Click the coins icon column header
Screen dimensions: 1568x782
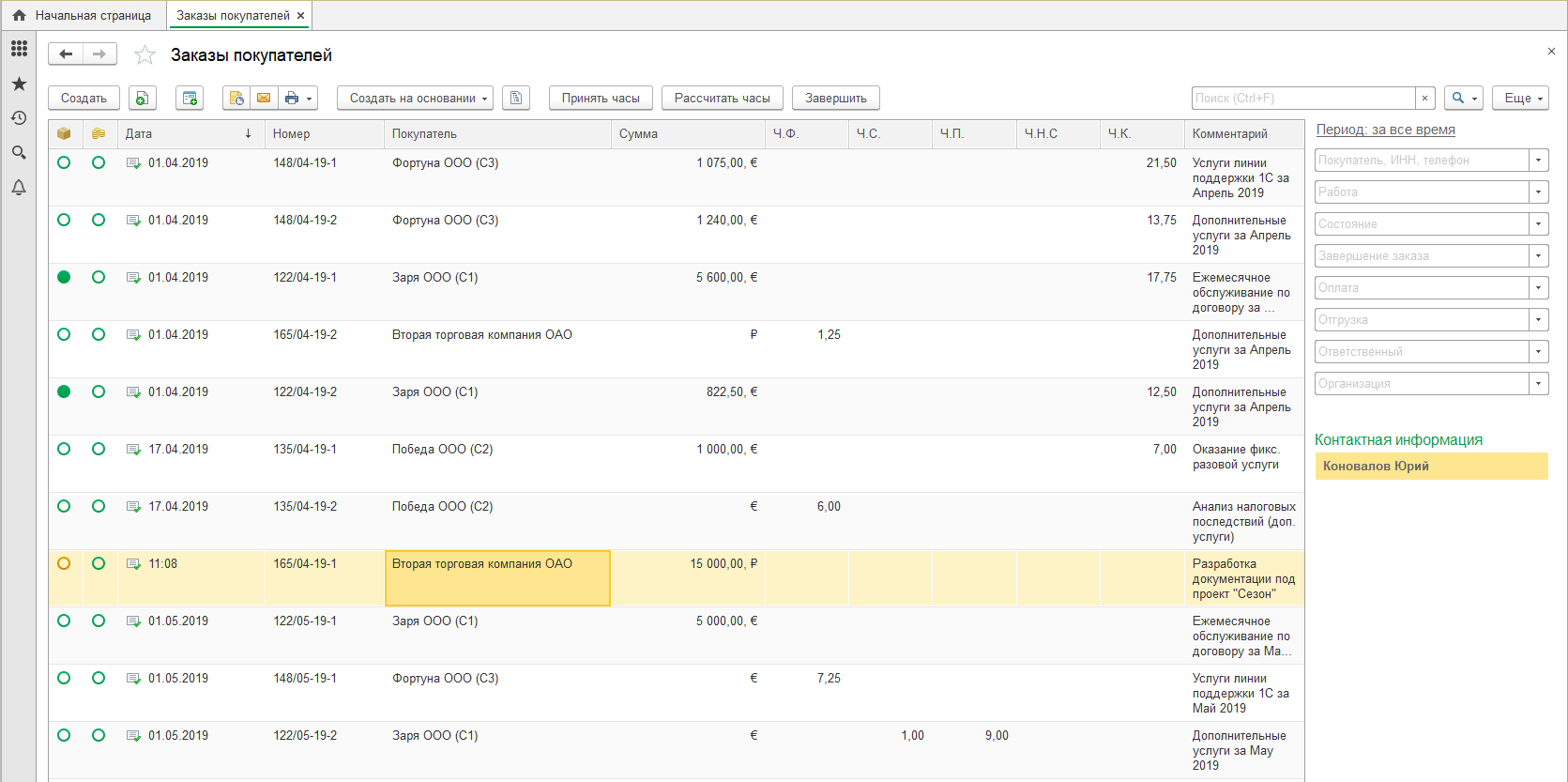tap(99, 133)
